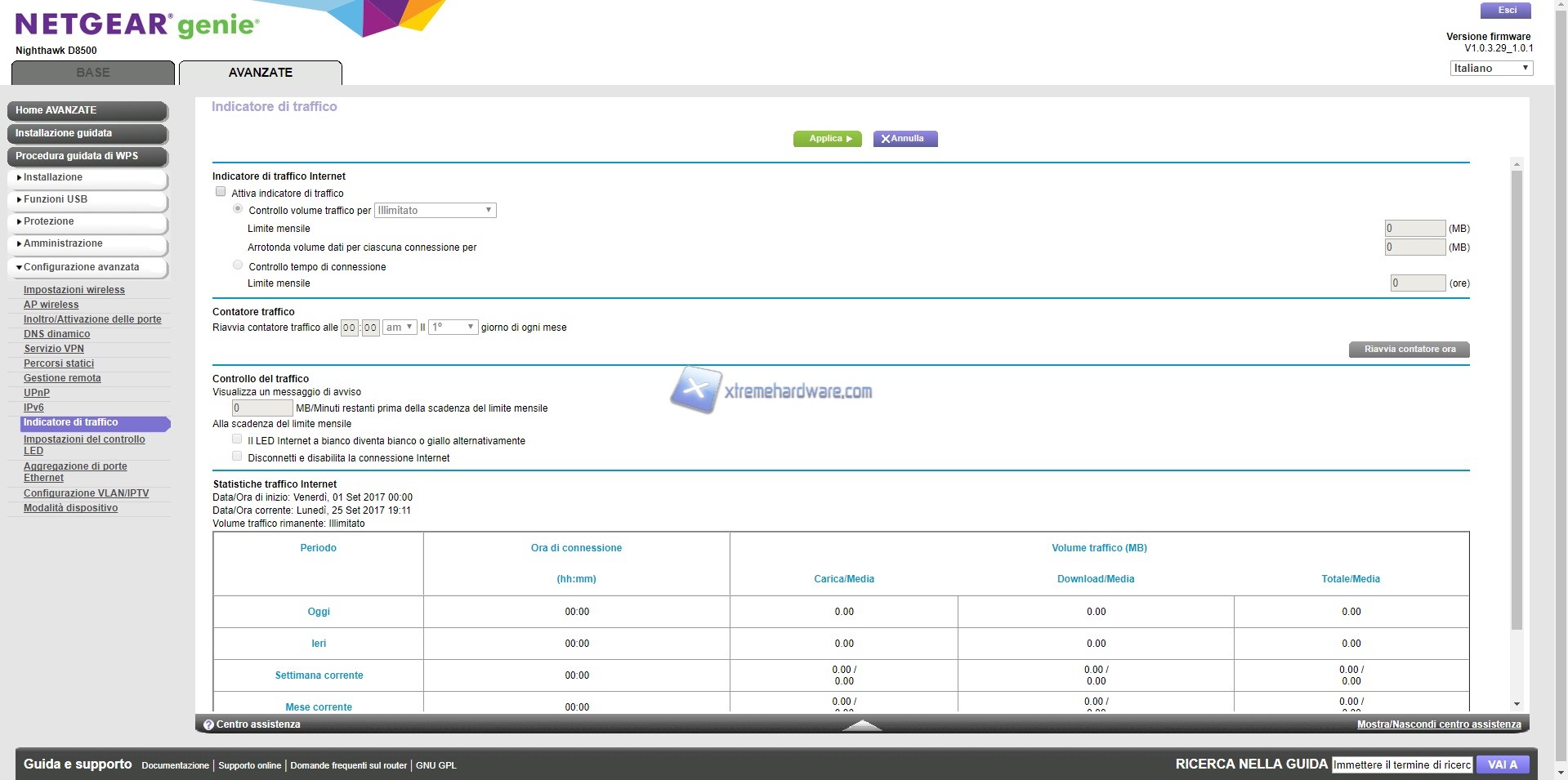Open the Servizio VPN link

coord(54,349)
